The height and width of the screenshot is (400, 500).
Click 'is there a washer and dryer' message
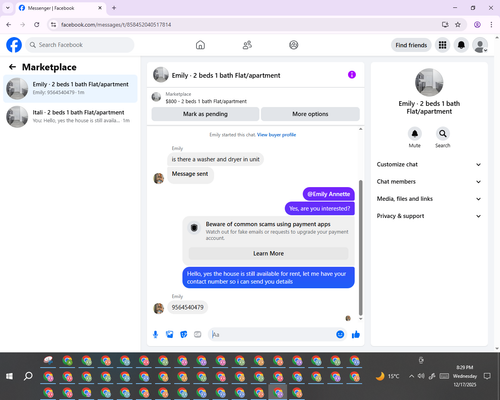pyautogui.click(x=215, y=159)
